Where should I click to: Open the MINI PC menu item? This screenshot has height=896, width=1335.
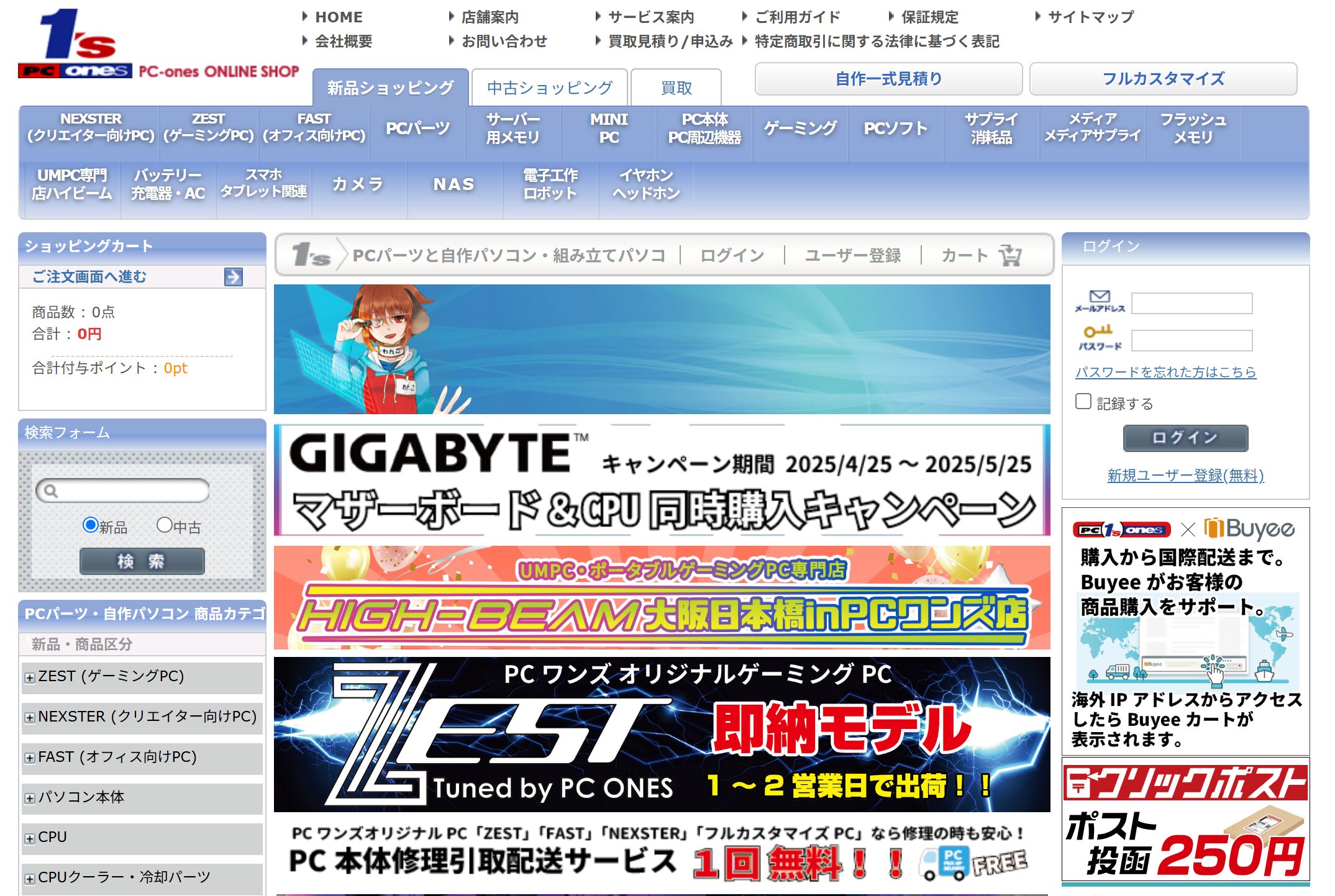point(609,129)
